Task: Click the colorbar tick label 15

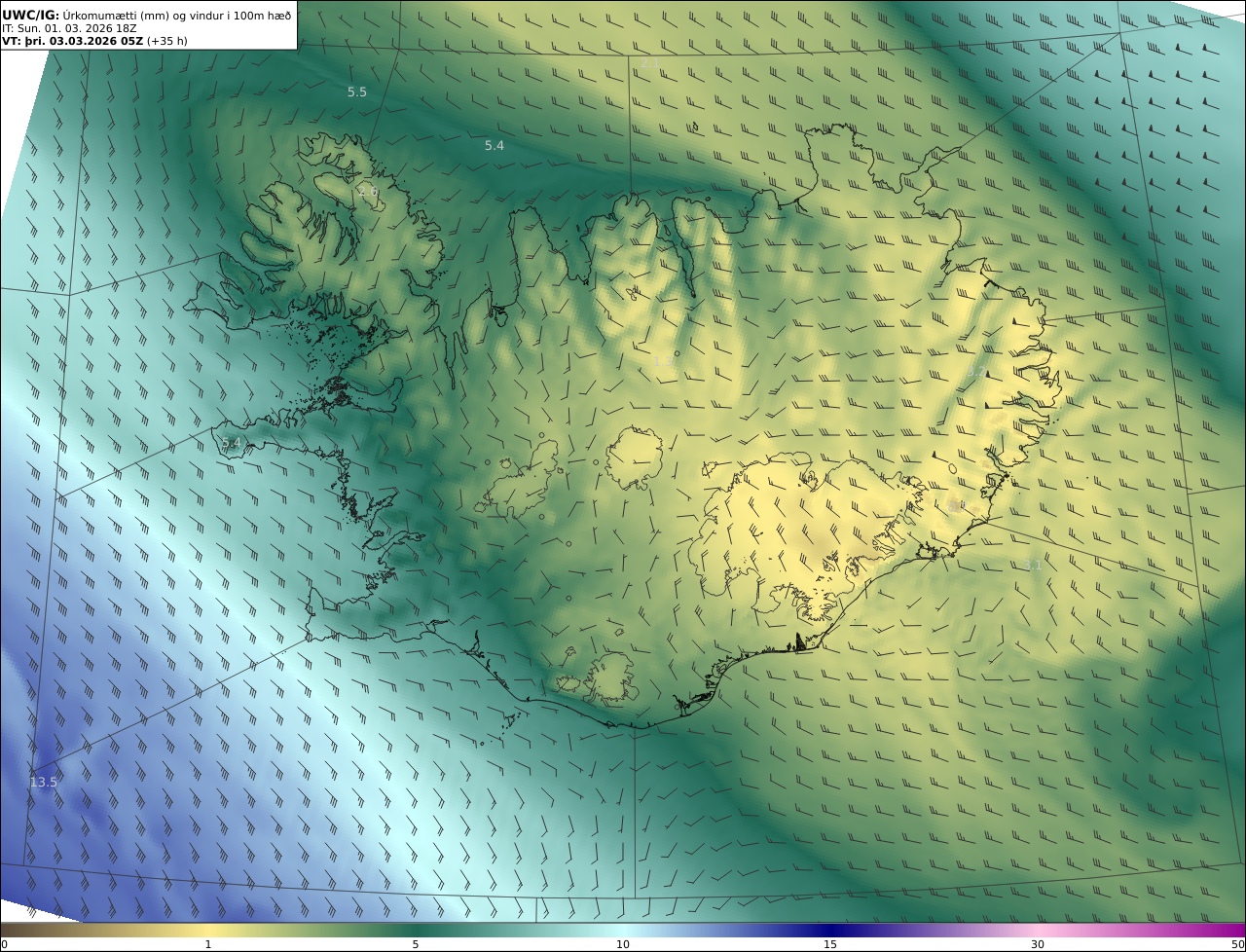Action: pos(830,944)
